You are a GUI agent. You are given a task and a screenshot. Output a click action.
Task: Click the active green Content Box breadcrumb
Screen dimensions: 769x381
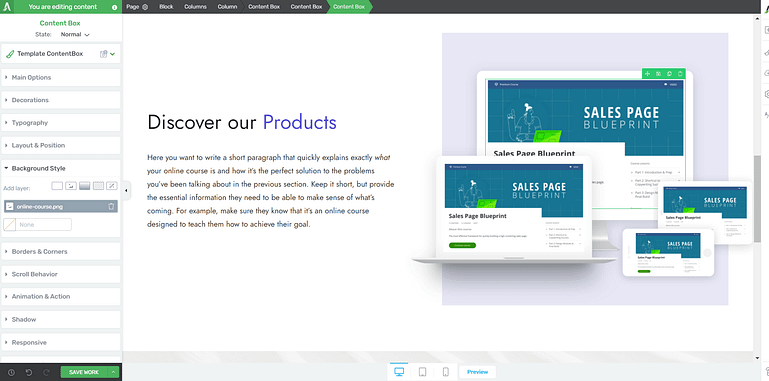(x=349, y=7)
